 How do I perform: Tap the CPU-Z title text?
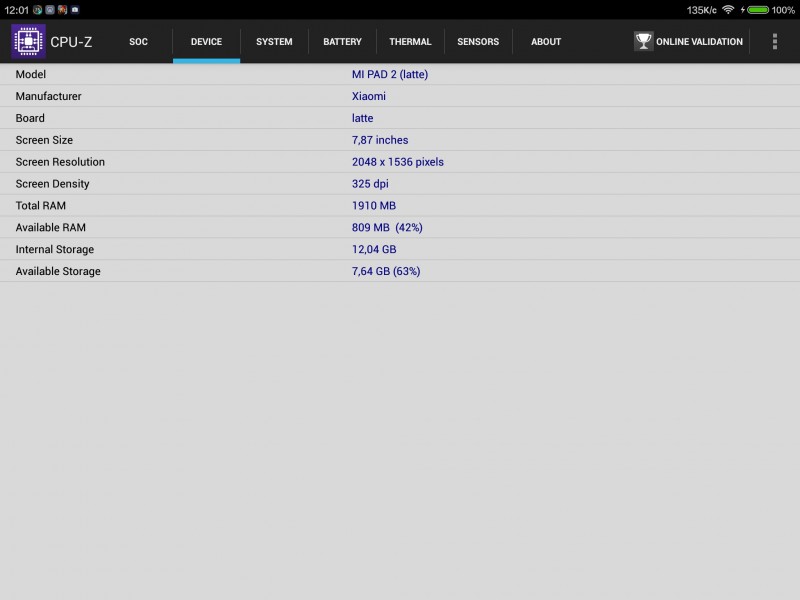coord(71,42)
